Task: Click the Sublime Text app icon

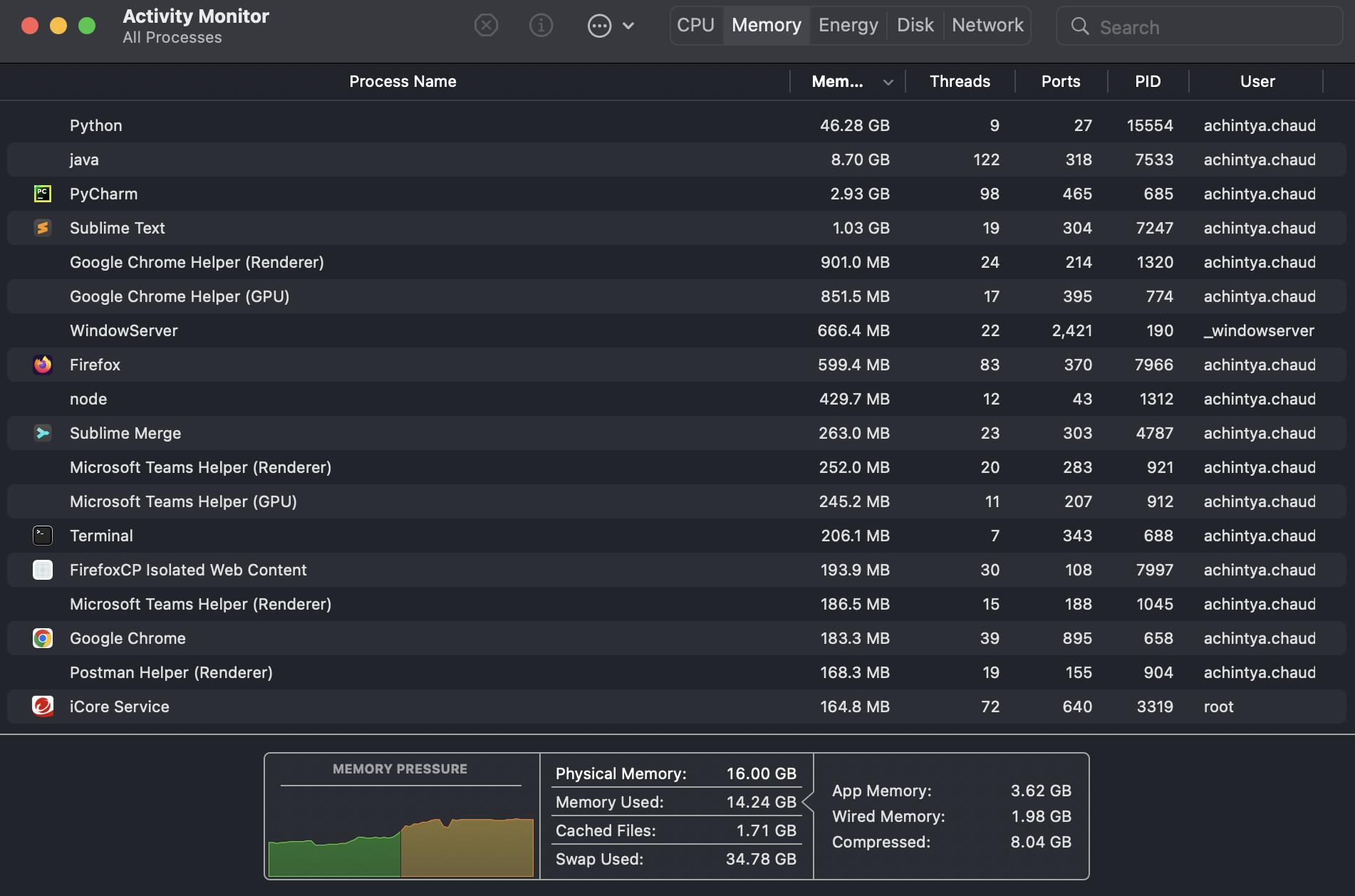Action: pos(43,227)
